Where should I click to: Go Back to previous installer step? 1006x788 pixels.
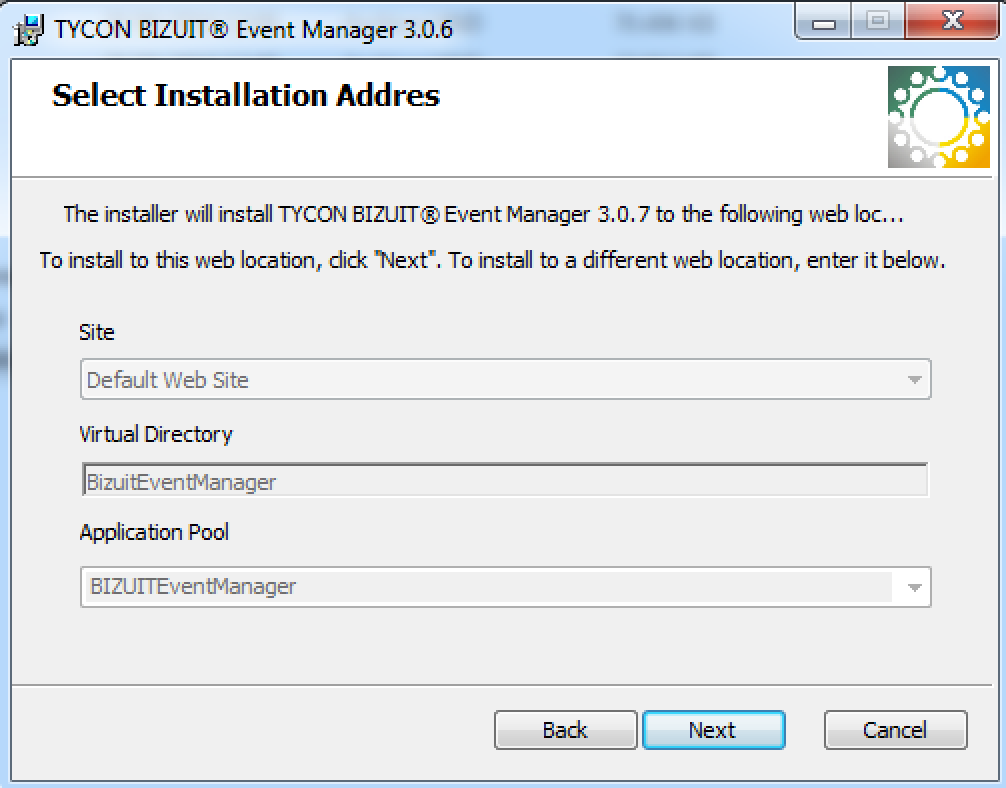point(565,730)
